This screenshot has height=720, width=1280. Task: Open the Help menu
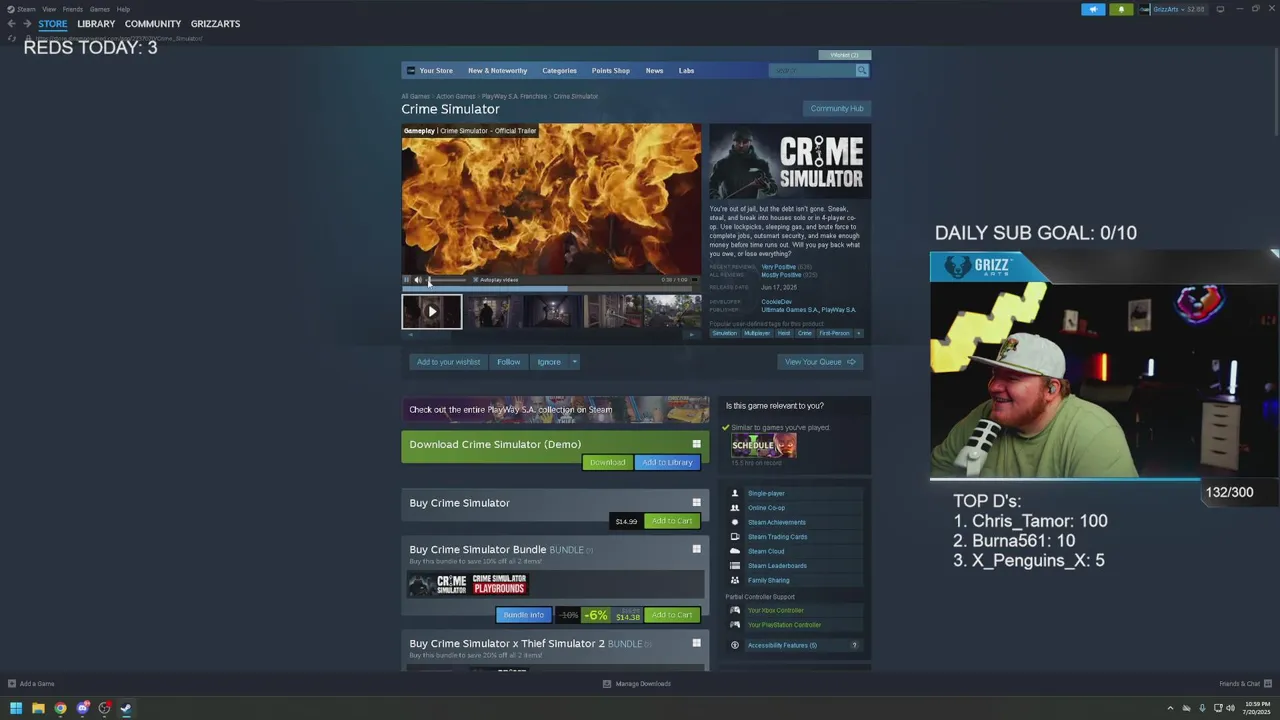(123, 9)
